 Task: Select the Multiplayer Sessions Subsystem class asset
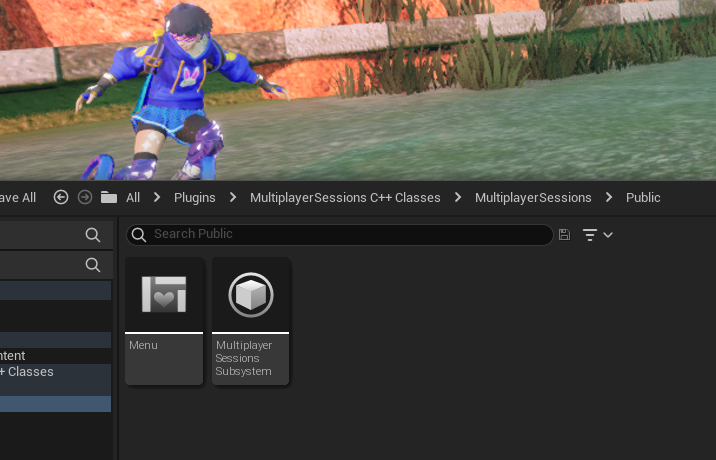(250, 320)
